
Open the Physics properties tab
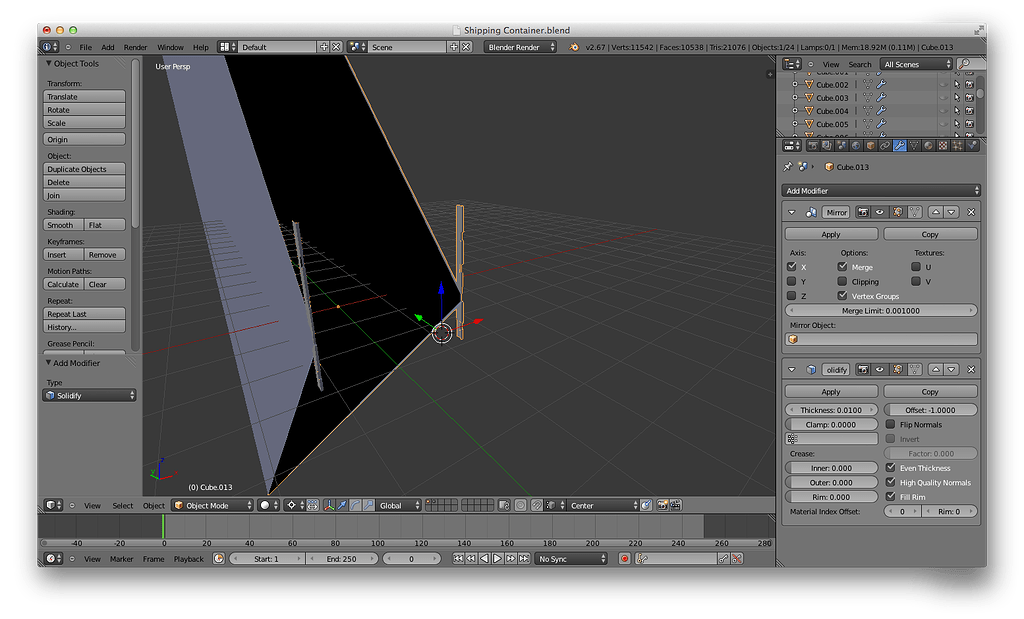point(972,146)
